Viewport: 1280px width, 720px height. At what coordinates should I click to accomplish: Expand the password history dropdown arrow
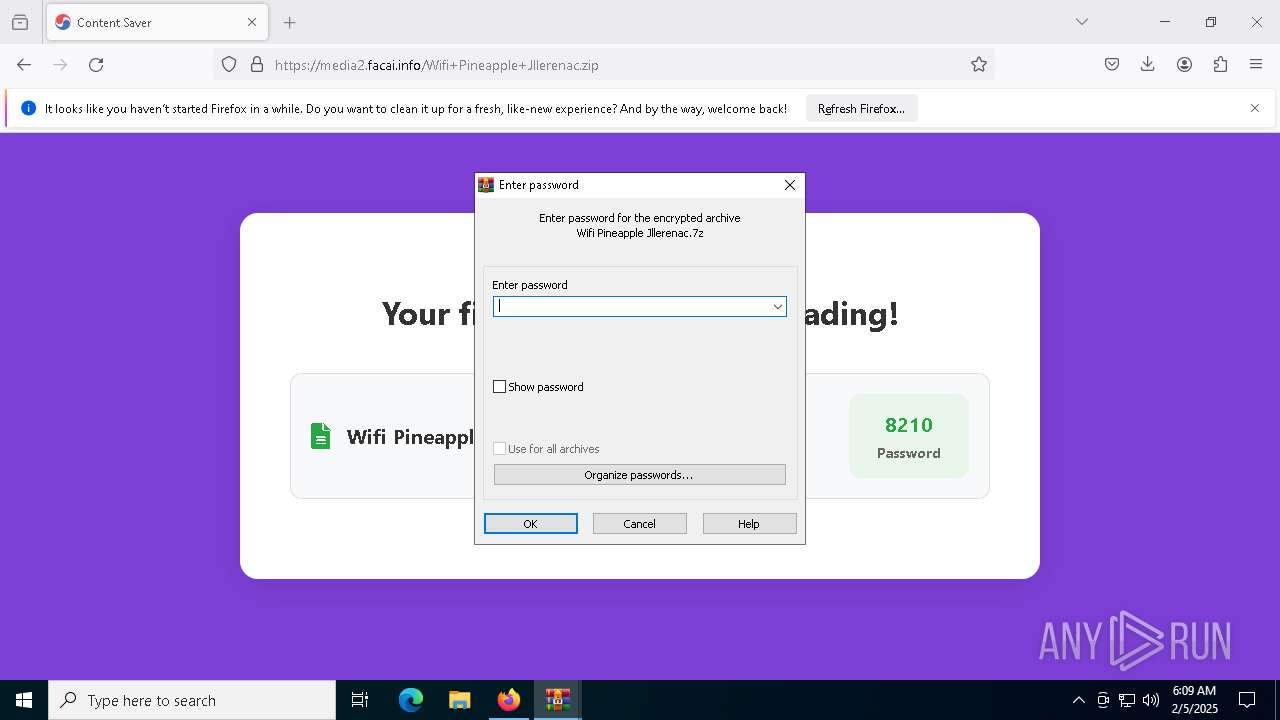[777, 307]
